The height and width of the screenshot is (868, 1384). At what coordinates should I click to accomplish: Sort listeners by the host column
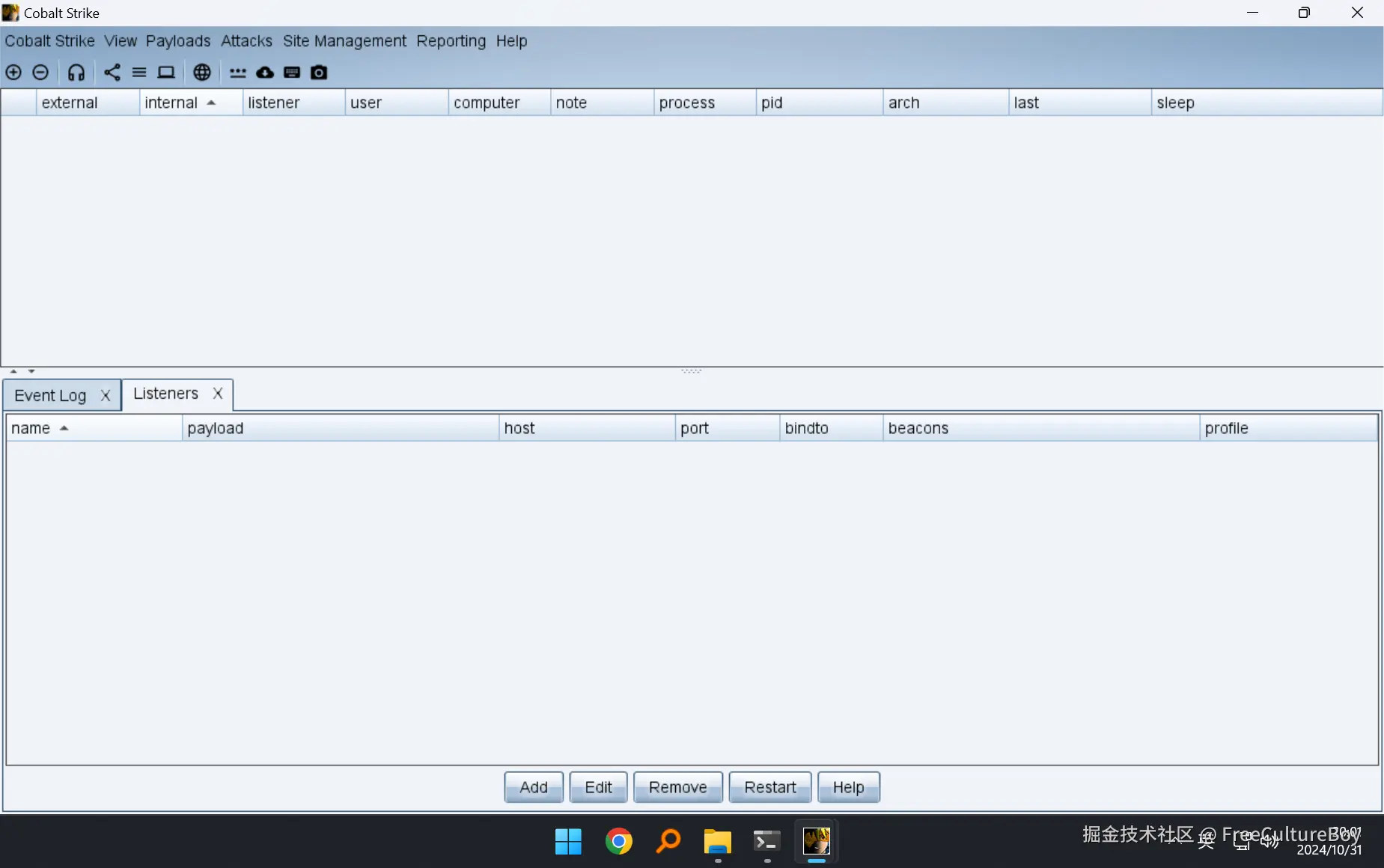coord(587,428)
